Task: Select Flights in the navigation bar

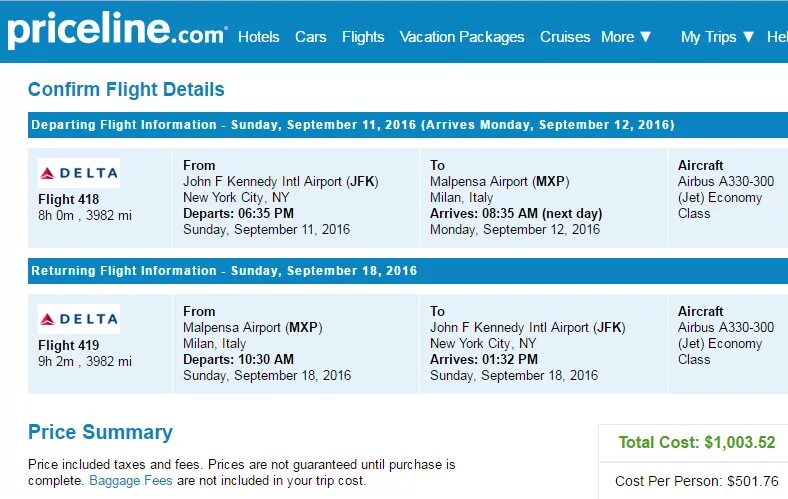Action: 363,37
